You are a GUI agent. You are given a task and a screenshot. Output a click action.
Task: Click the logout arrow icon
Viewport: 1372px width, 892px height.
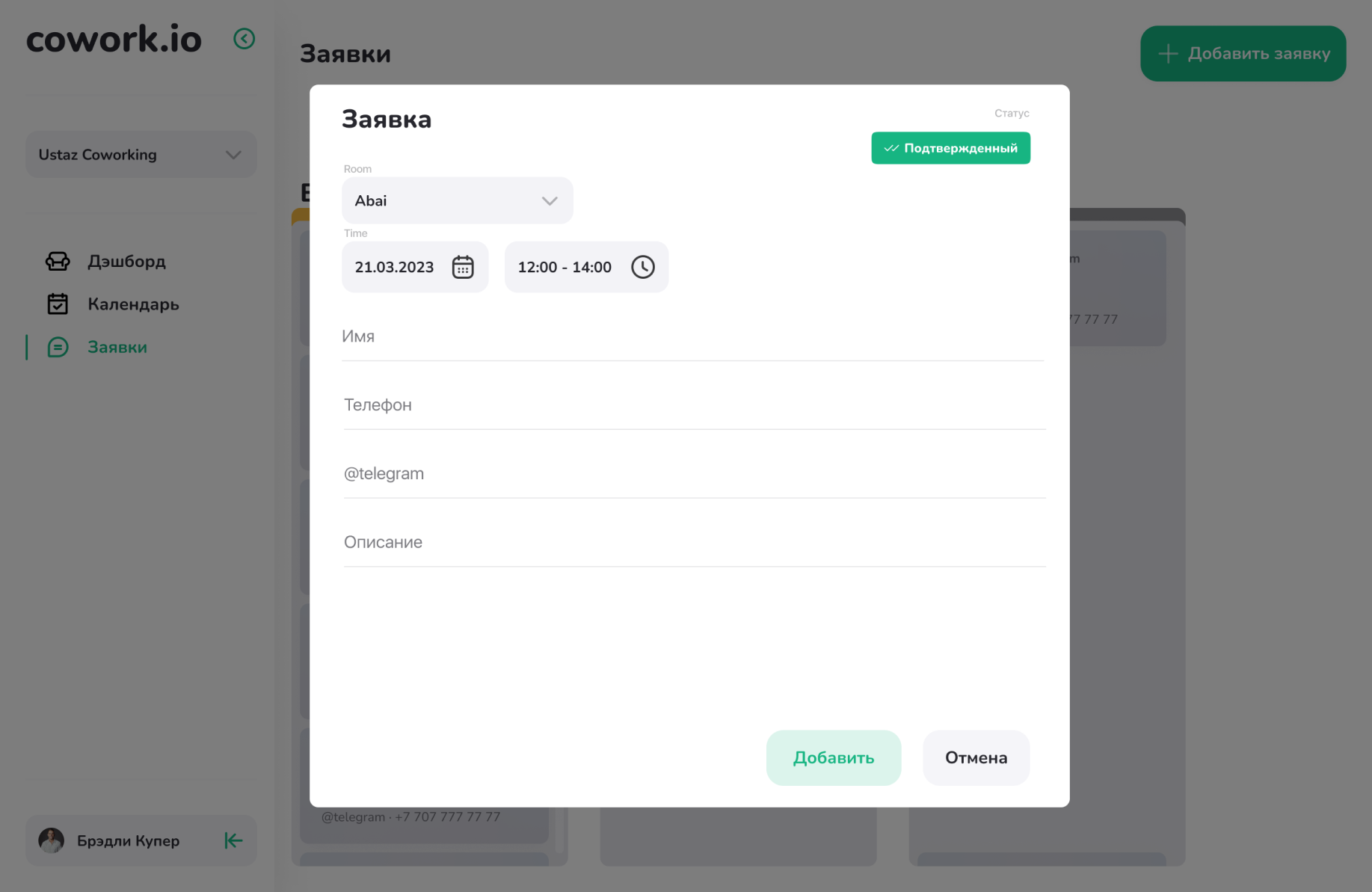(233, 840)
